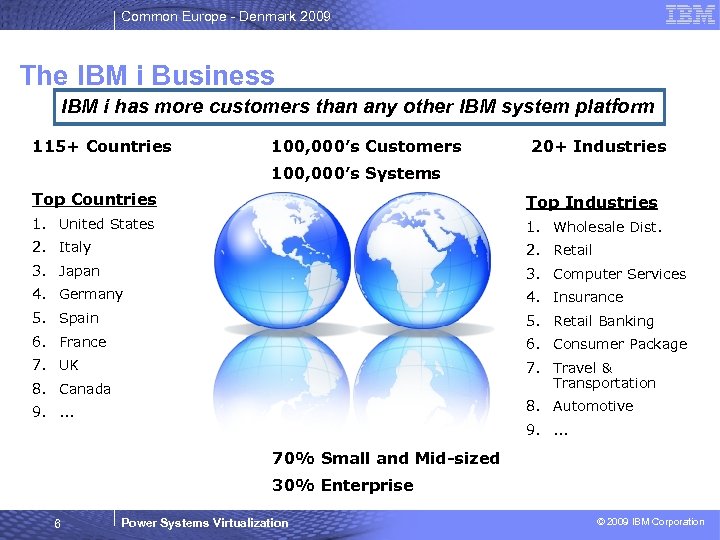This screenshot has width=720, height=540.
Task: Select the "30% Enterprise" line
Action: pos(343,485)
